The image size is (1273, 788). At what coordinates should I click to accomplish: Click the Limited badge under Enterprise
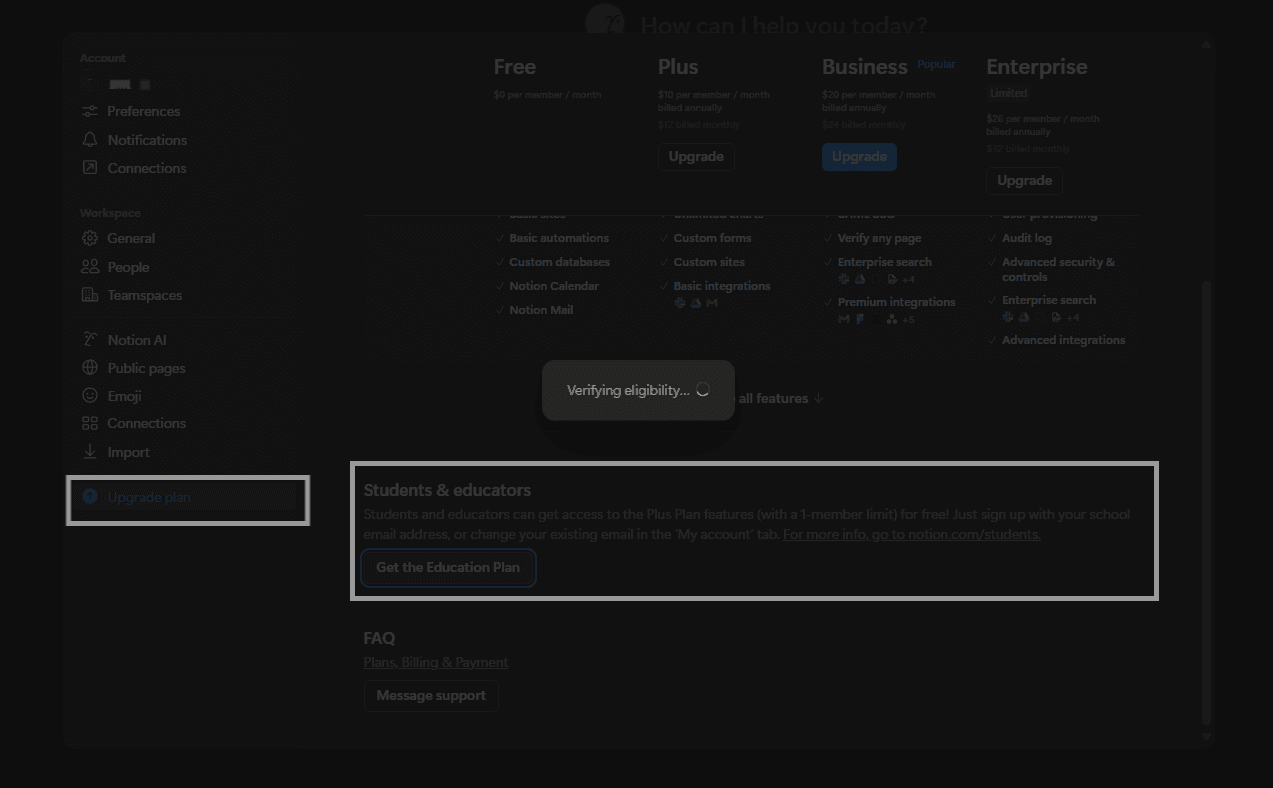point(1009,93)
